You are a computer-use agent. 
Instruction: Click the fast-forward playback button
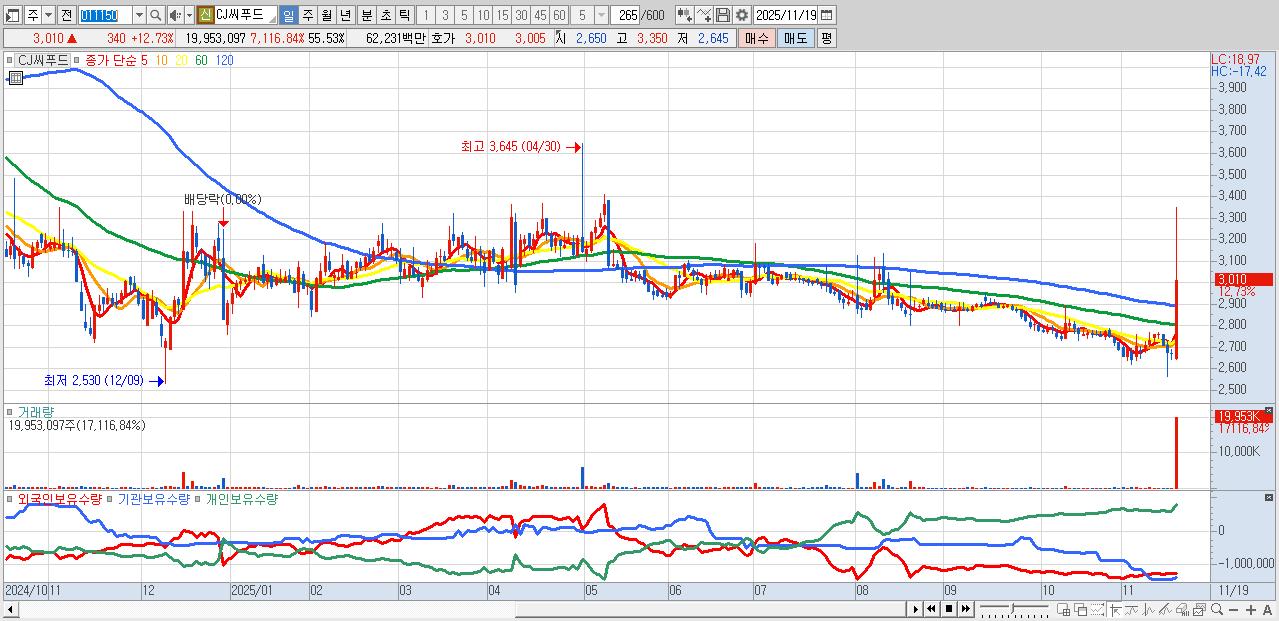[x=966, y=609]
